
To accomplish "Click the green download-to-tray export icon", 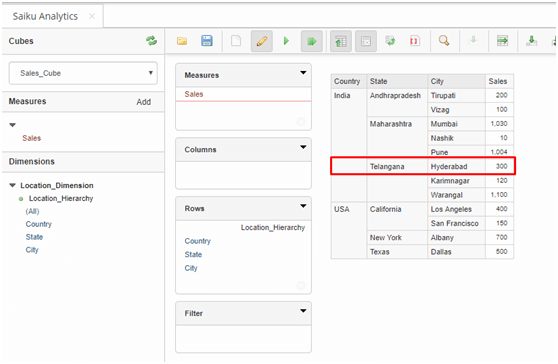I will tap(531, 41).
